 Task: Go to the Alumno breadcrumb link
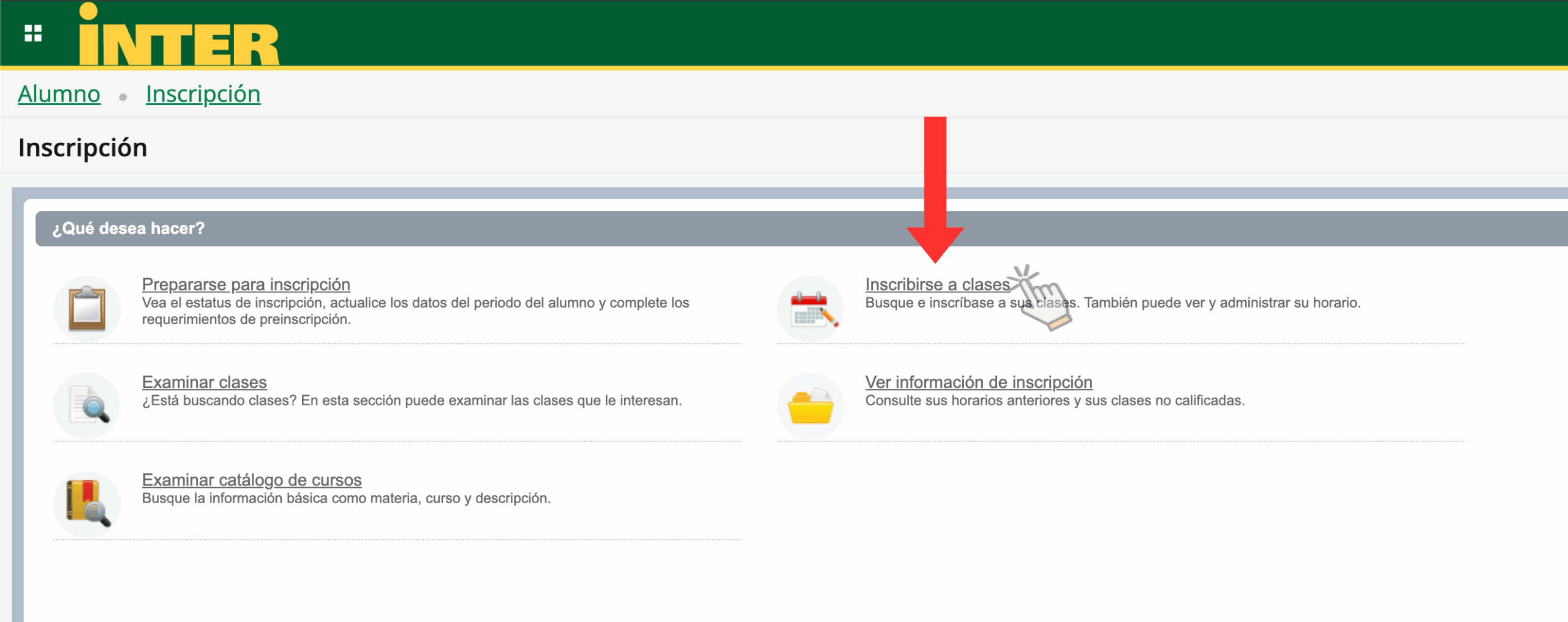[59, 94]
